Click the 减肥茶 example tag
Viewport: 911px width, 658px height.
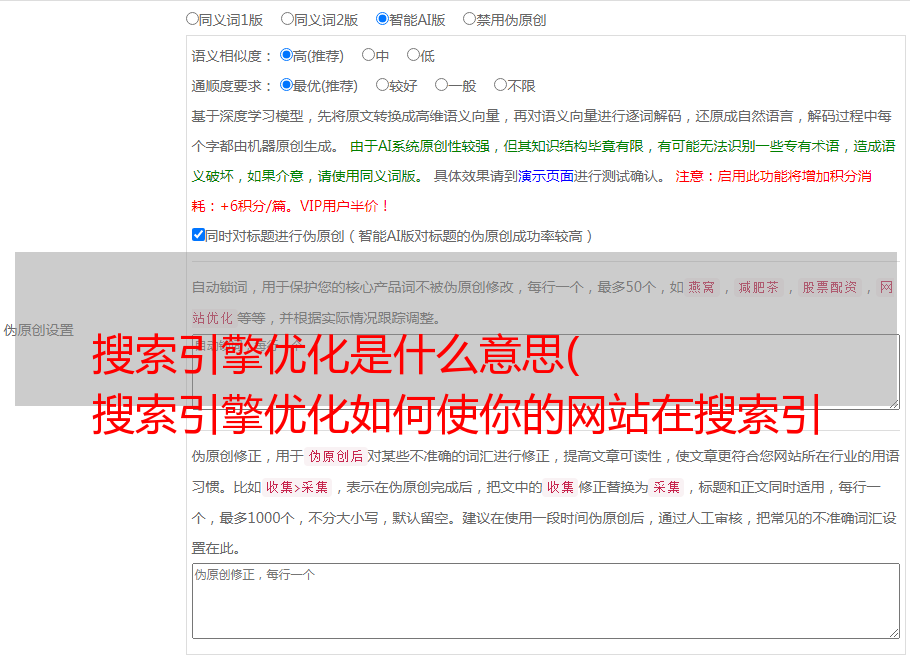click(x=758, y=287)
